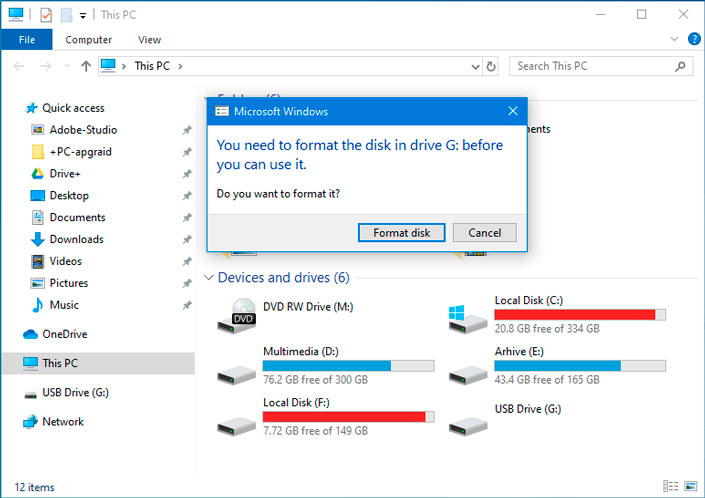Open recent locations dropdown arrow
705x498 pixels.
coord(67,67)
